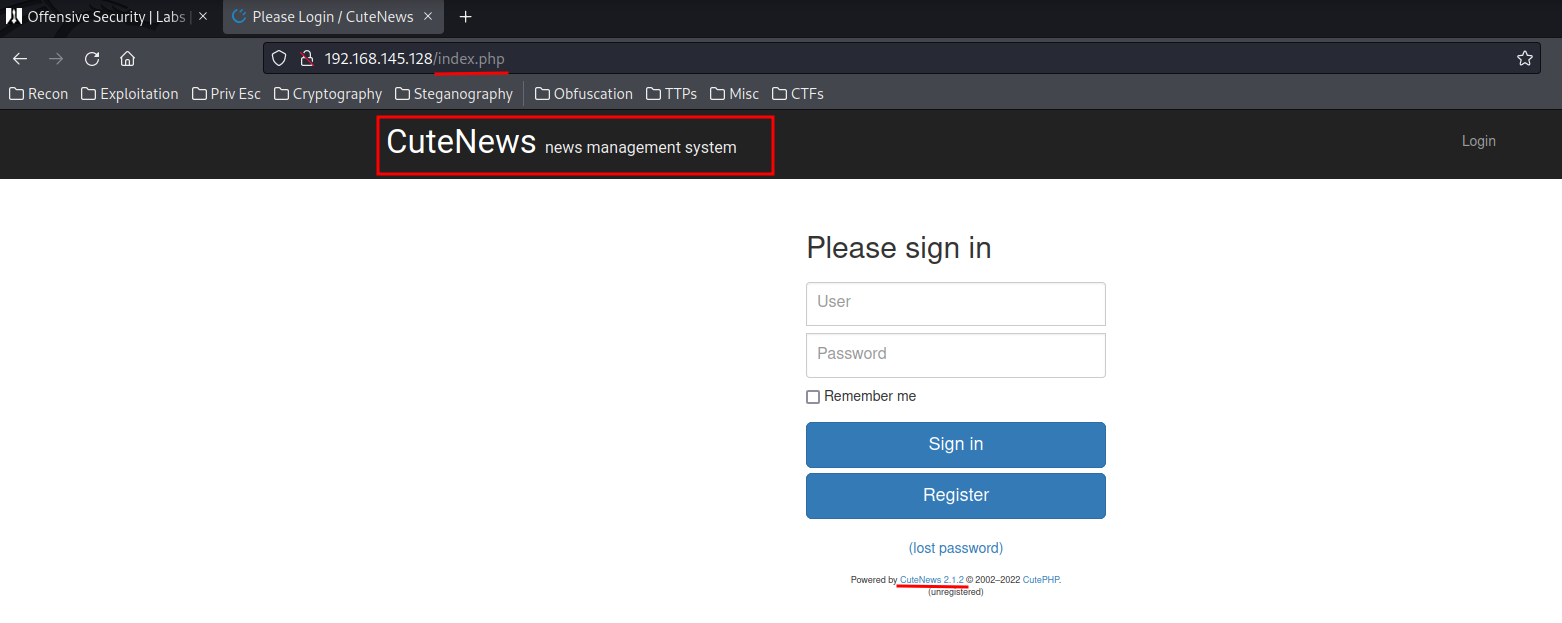This screenshot has height=623, width=1562.
Task: Reload the page with the refresh icon
Action: (x=92, y=59)
